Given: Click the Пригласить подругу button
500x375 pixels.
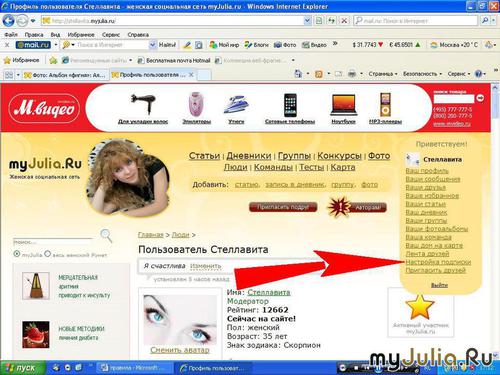Looking at the screenshot, I should point(283,207).
